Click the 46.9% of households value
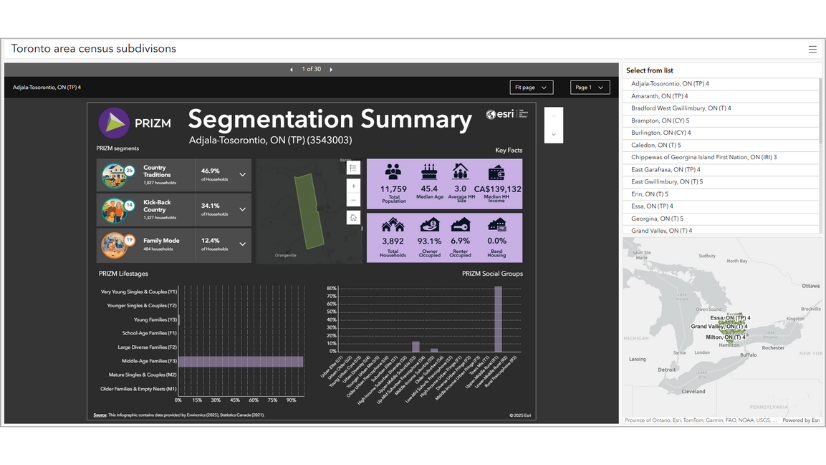This screenshot has height=465, width=826. [210, 171]
